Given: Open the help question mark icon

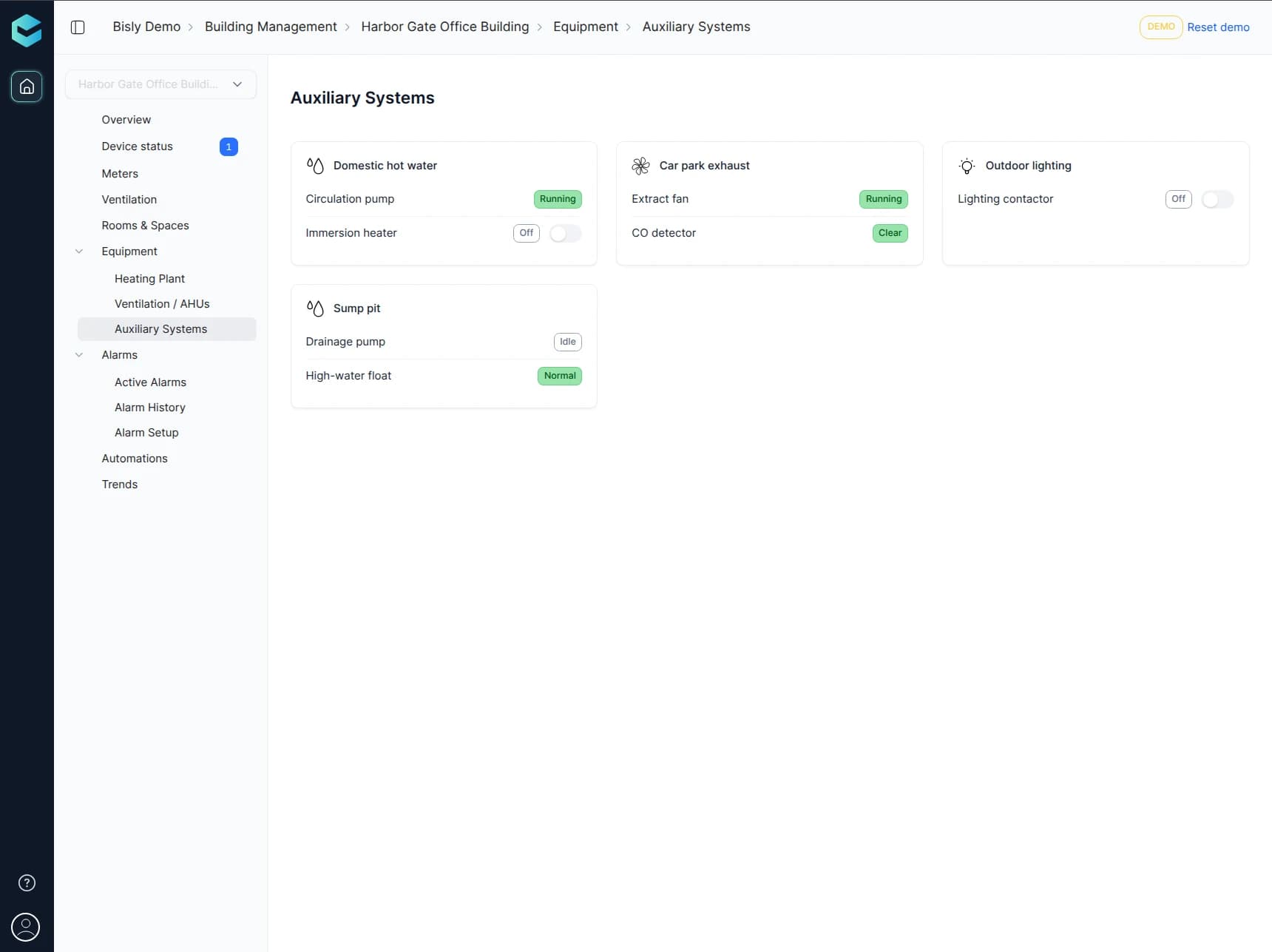Looking at the screenshot, I should pyautogui.click(x=27, y=882).
